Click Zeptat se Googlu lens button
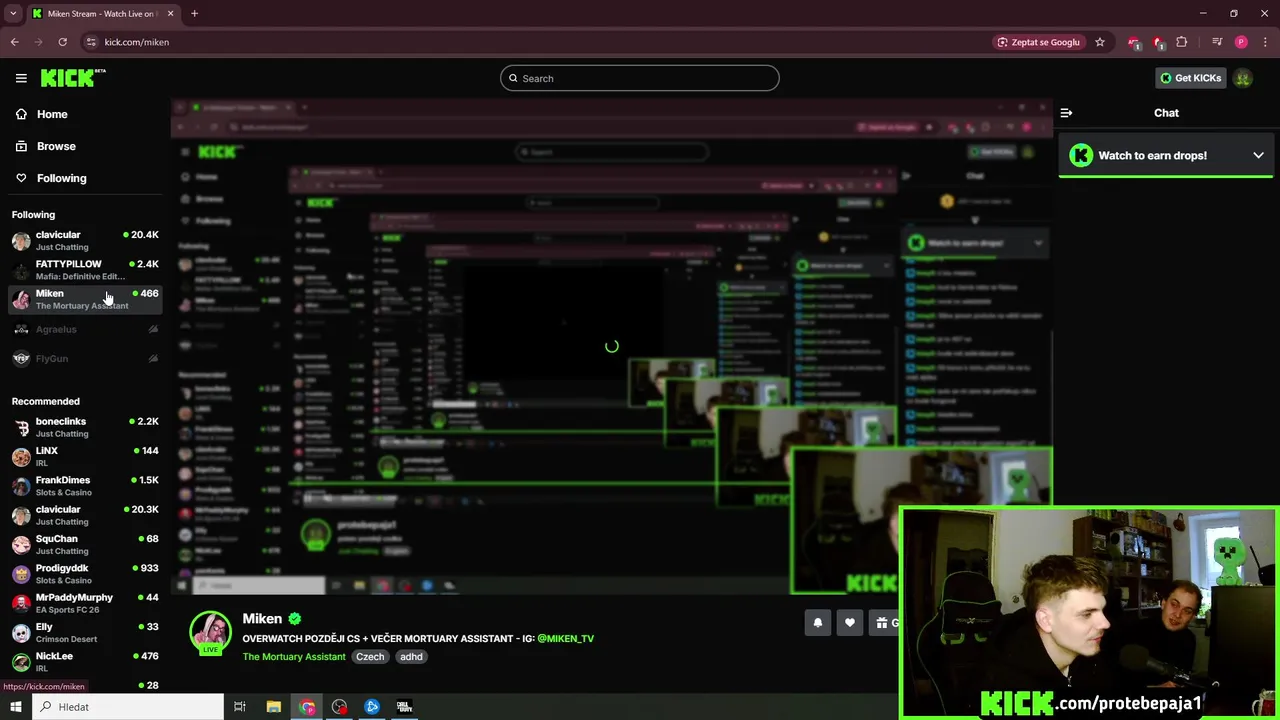This screenshot has width=1280, height=720. 1038,42
